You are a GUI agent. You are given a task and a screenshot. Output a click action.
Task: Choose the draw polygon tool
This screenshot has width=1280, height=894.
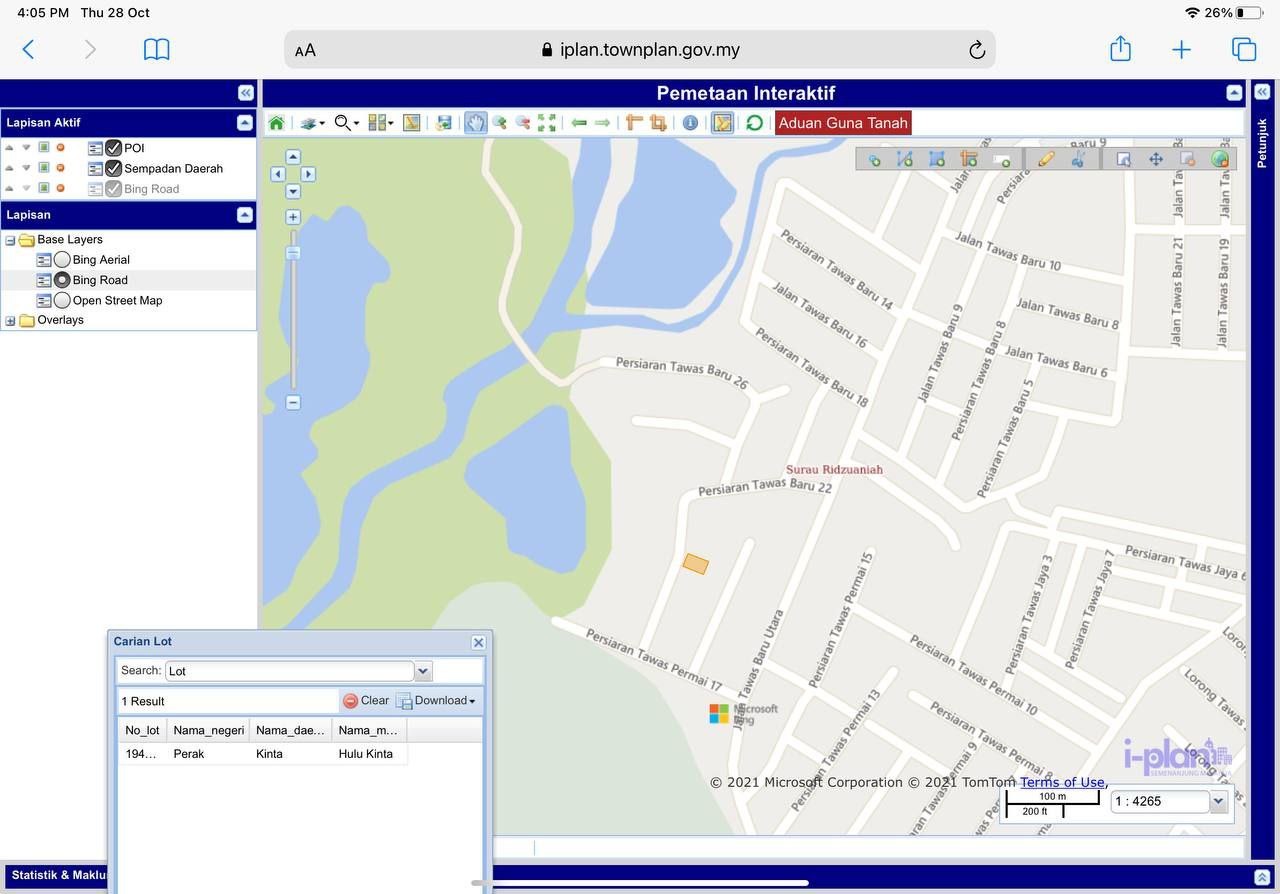(937, 159)
